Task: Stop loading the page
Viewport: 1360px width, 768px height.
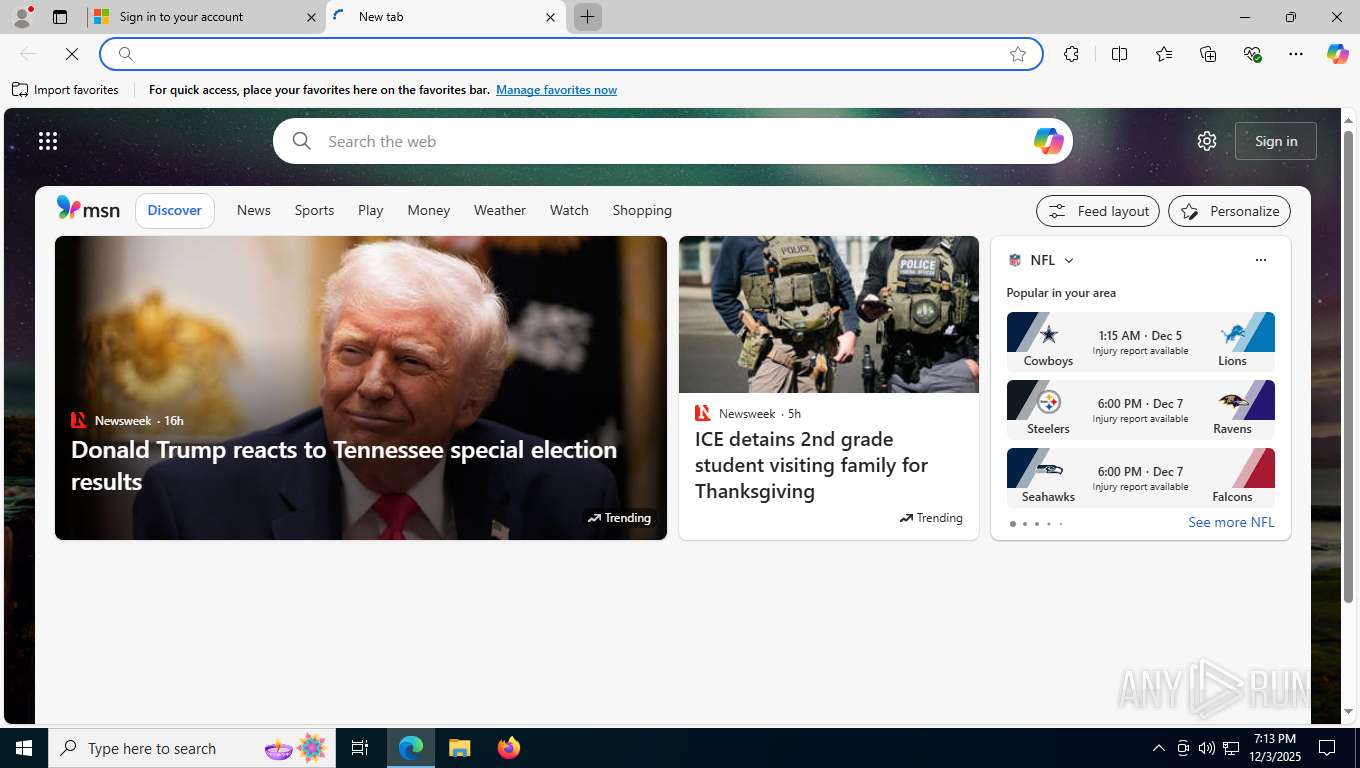Action: click(x=72, y=54)
